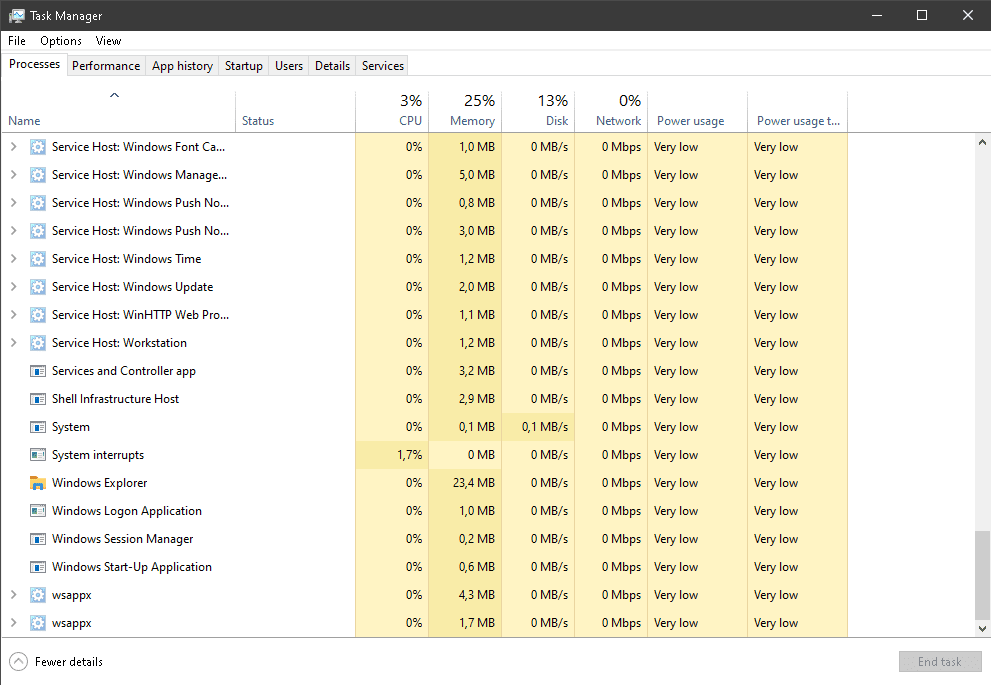Go to the Users tab
Screen dimensions: 991x685
289,66
